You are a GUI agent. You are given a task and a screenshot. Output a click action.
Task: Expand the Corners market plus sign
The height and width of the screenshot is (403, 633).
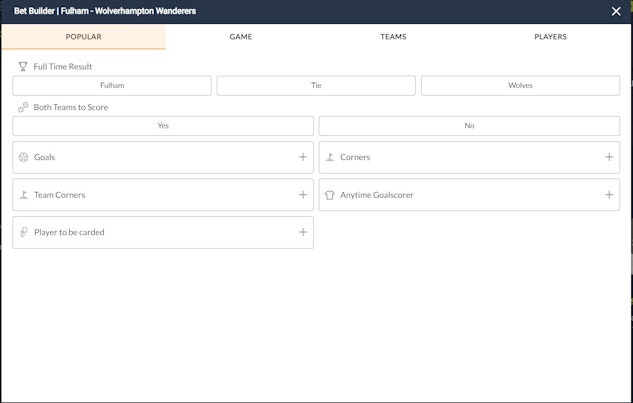tap(609, 157)
